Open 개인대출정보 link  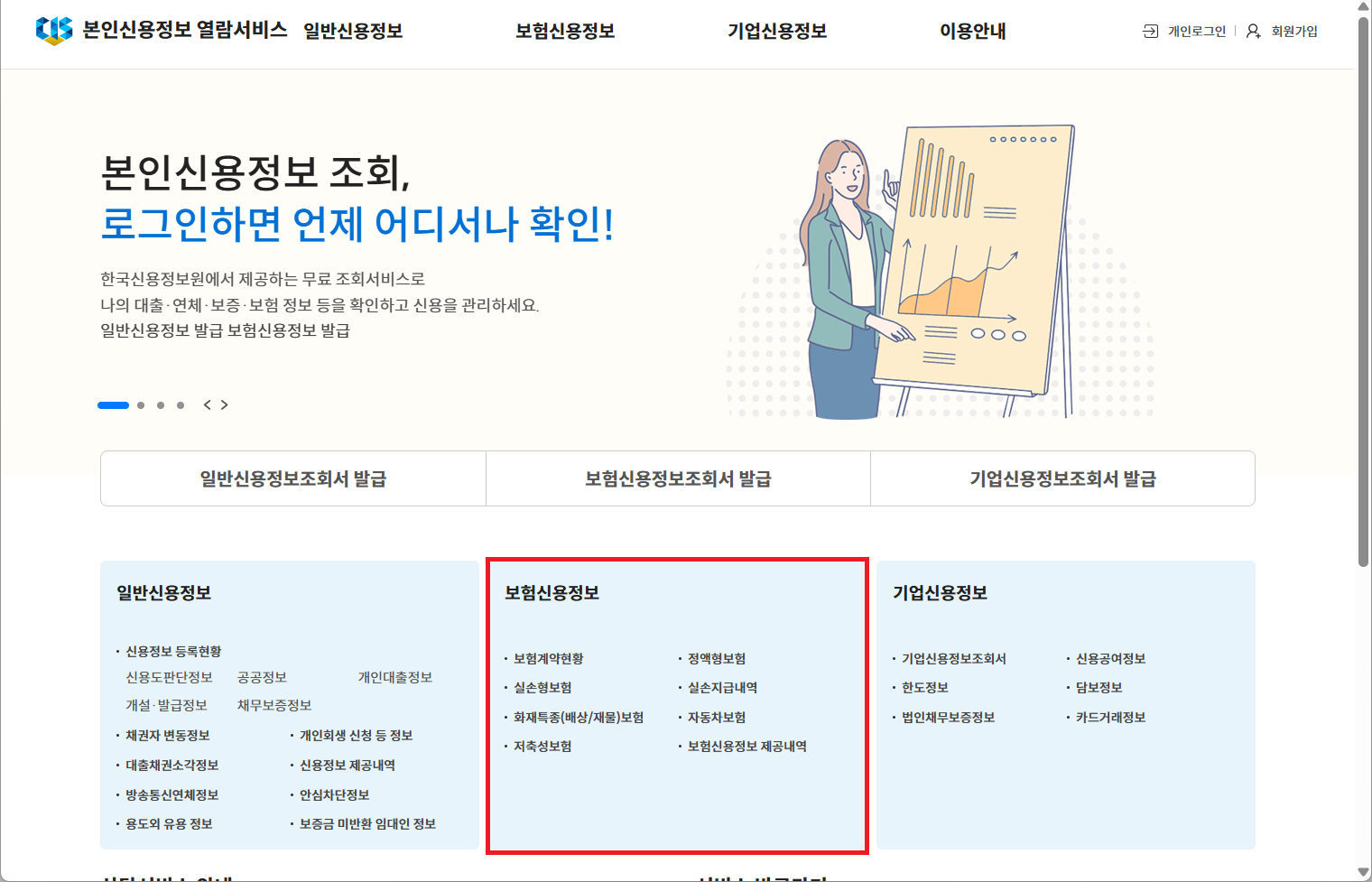click(394, 677)
